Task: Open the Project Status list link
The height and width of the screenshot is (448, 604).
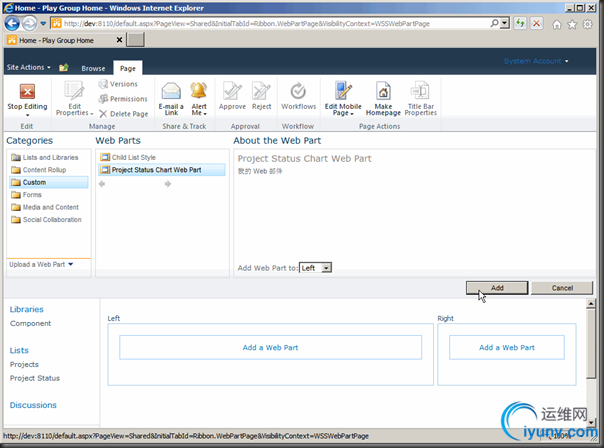Action: (35, 378)
